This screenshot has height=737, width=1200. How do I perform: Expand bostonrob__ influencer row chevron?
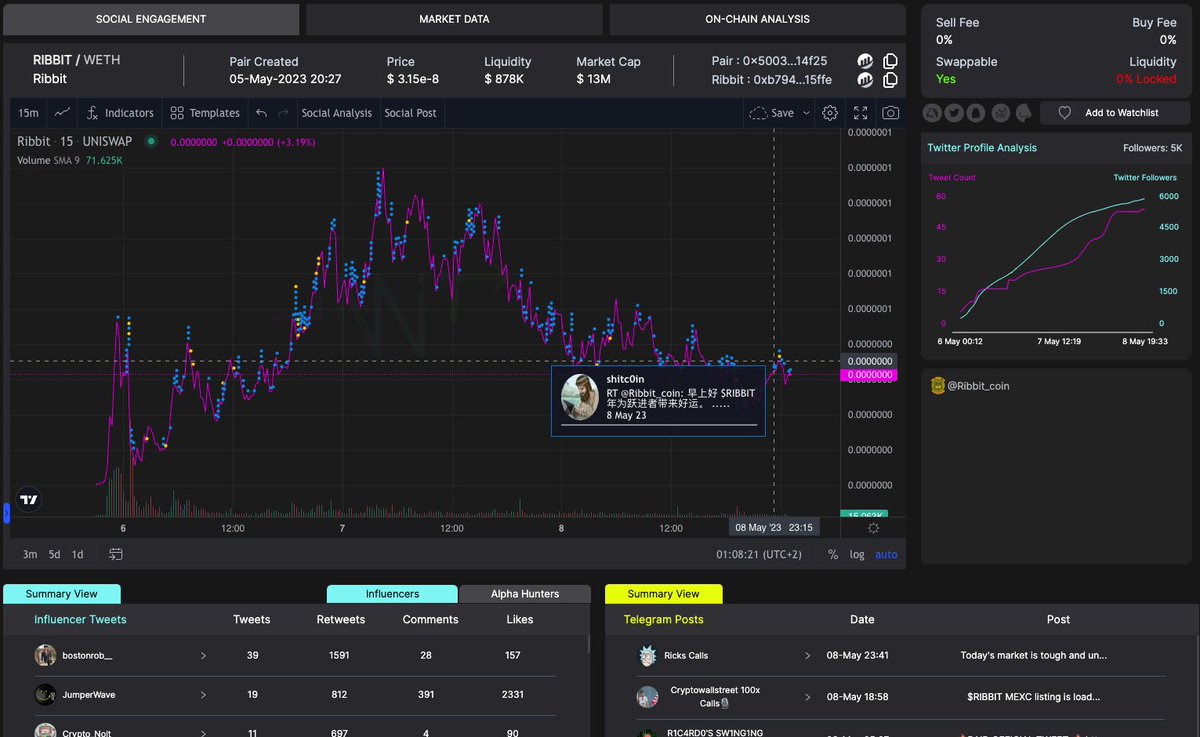coord(203,656)
